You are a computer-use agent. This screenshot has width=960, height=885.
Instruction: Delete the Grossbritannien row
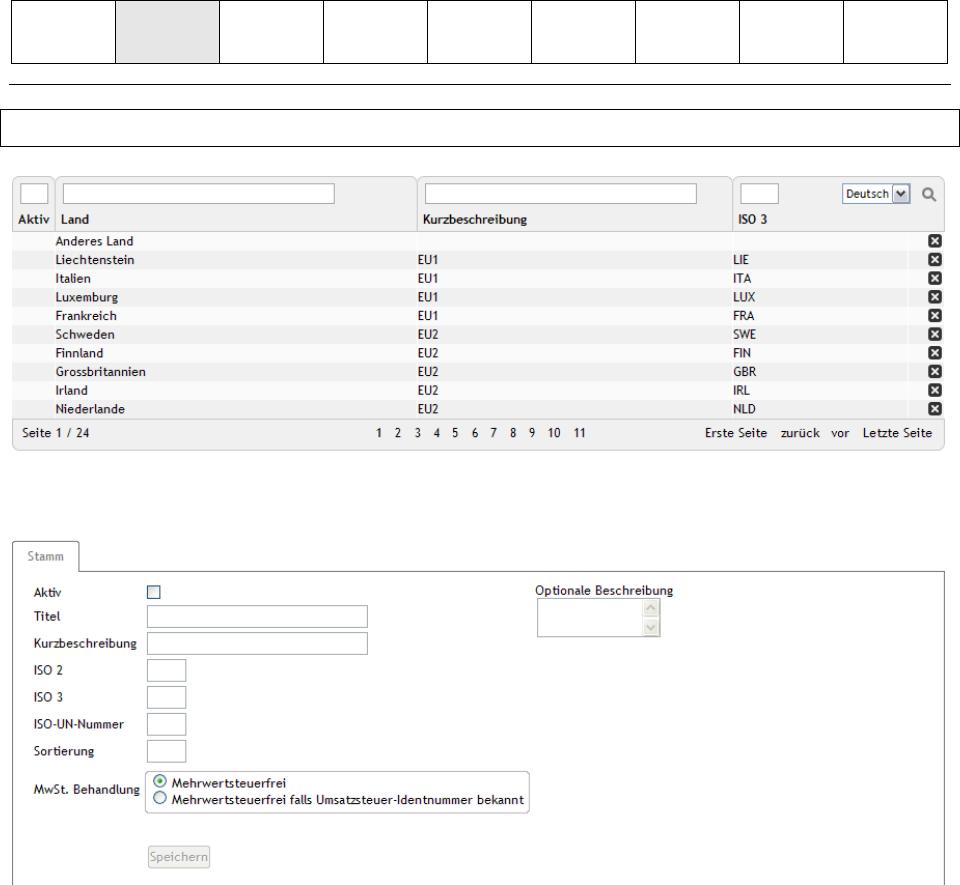point(934,372)
